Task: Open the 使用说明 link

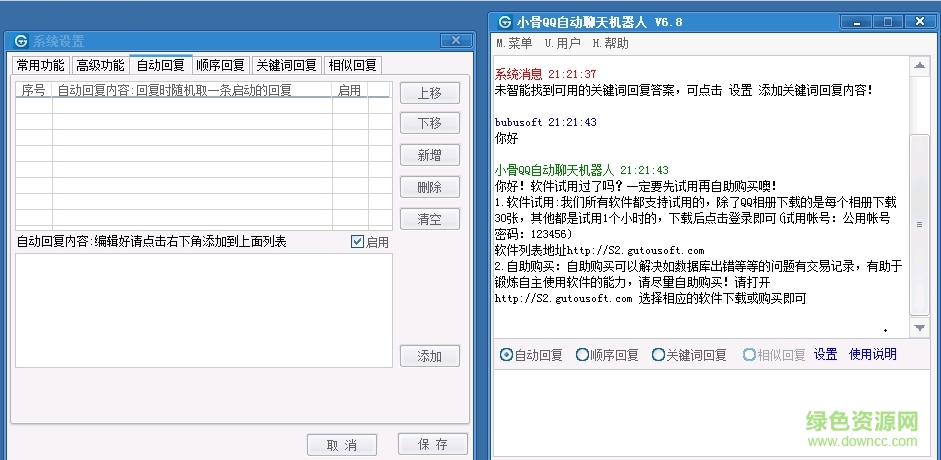Action: [872, 355]
